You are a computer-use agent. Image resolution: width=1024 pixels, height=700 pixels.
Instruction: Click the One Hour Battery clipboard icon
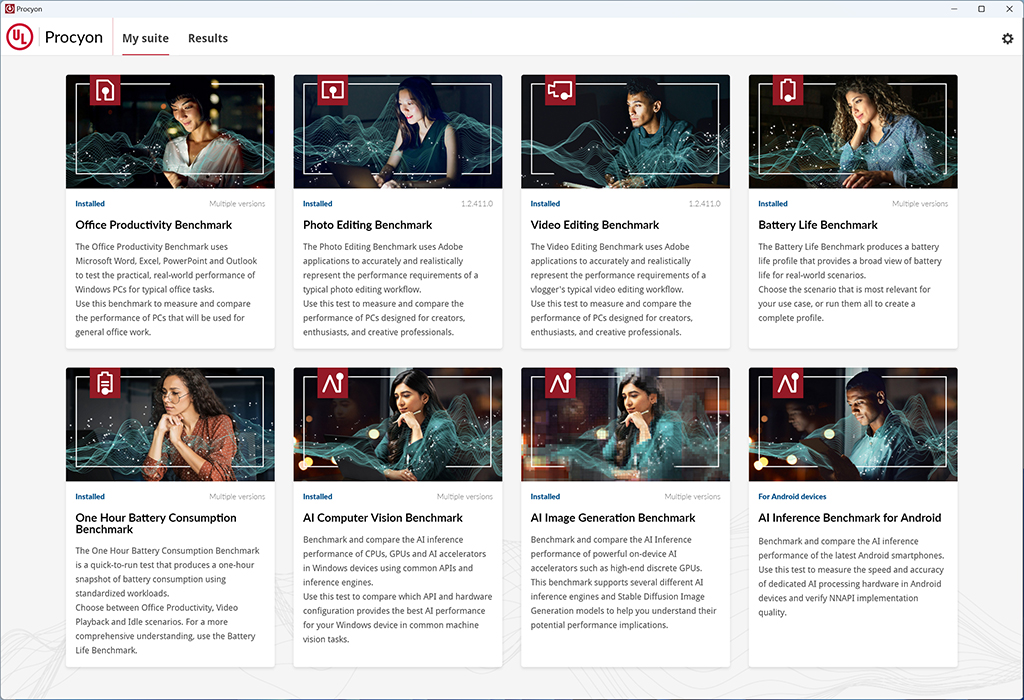pos(105,383)
